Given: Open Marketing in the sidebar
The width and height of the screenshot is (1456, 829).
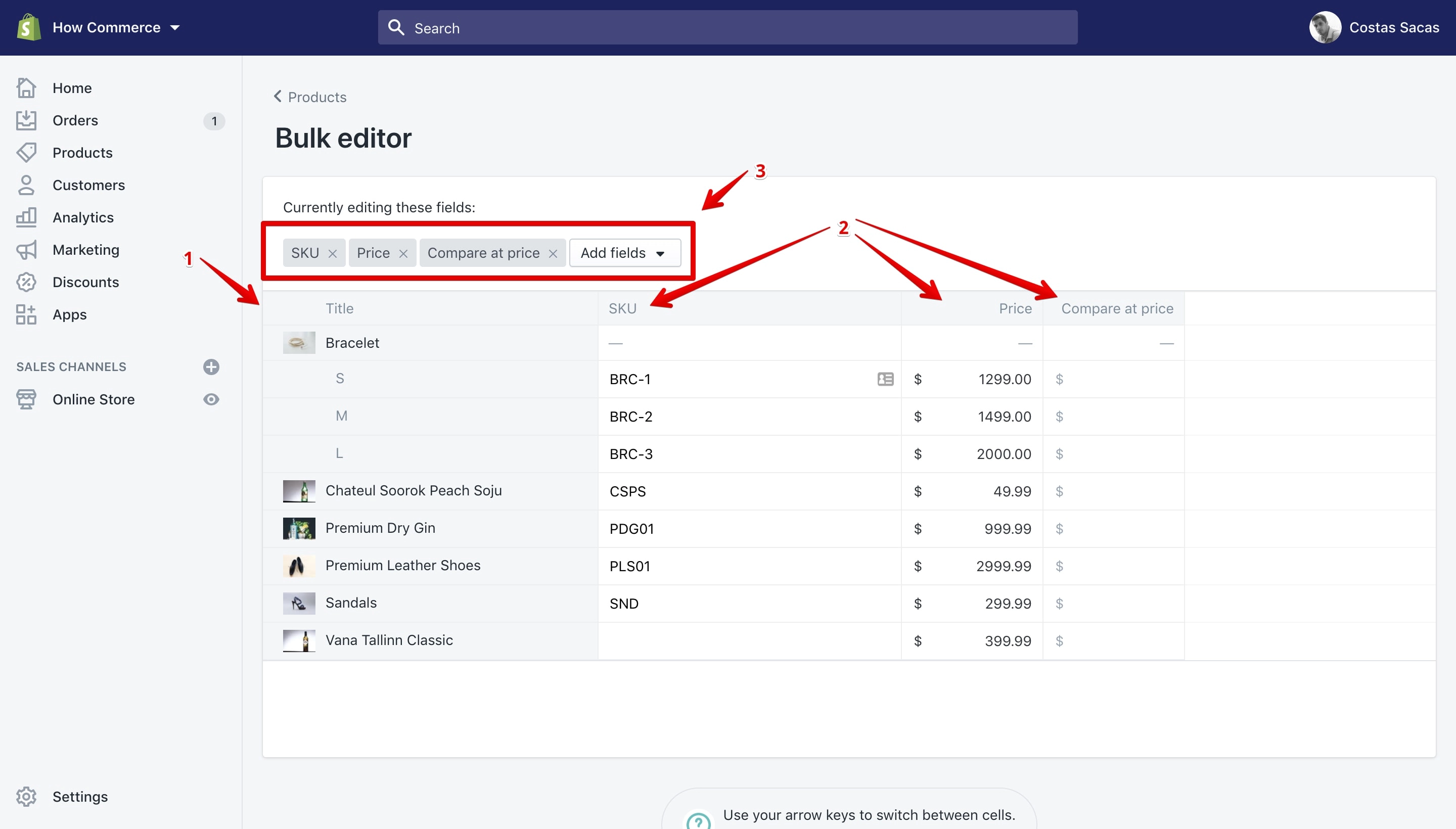Looking at the screenshot, I should [x=86, y=250].
